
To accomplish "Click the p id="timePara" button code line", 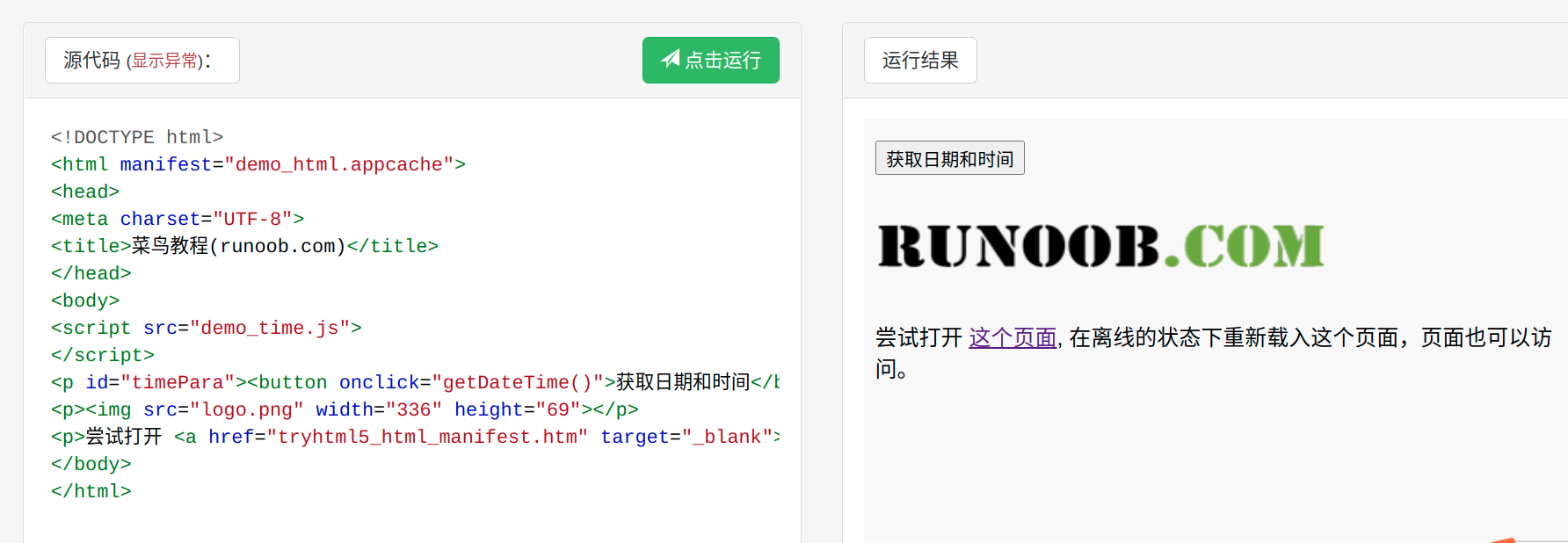I will coord(415,382).
